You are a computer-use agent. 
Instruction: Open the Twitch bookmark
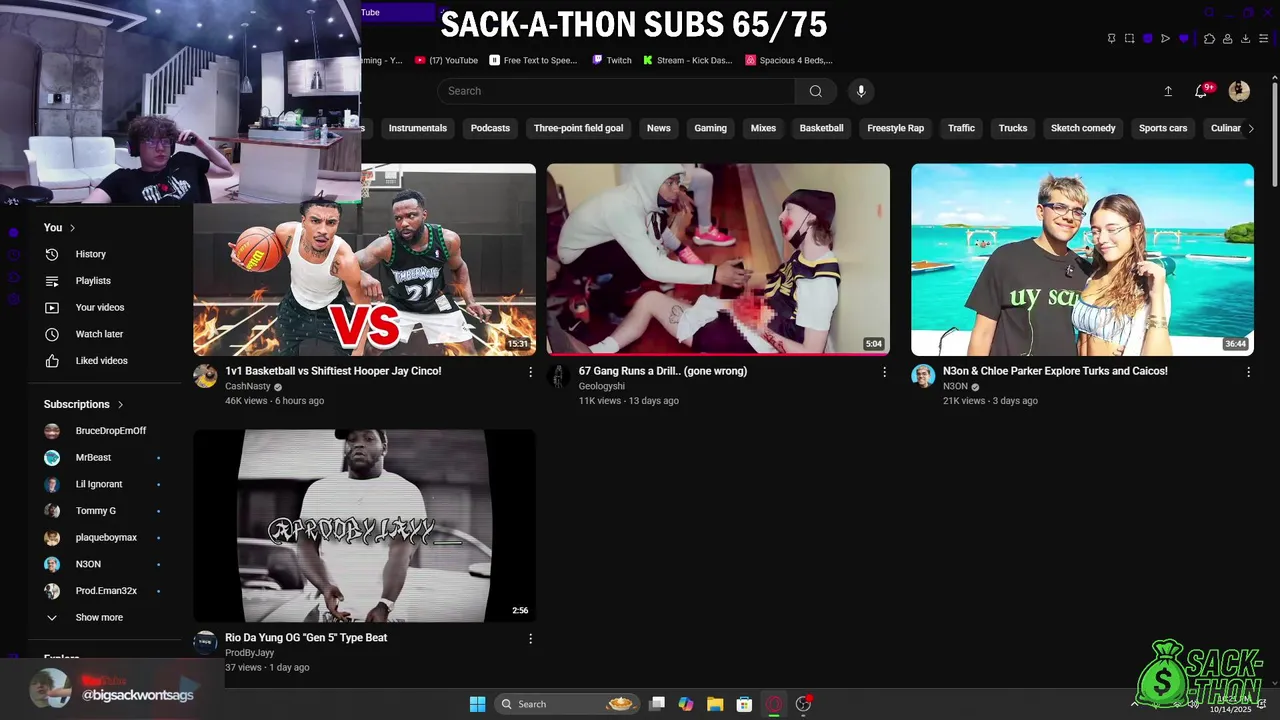coord(612,60)
